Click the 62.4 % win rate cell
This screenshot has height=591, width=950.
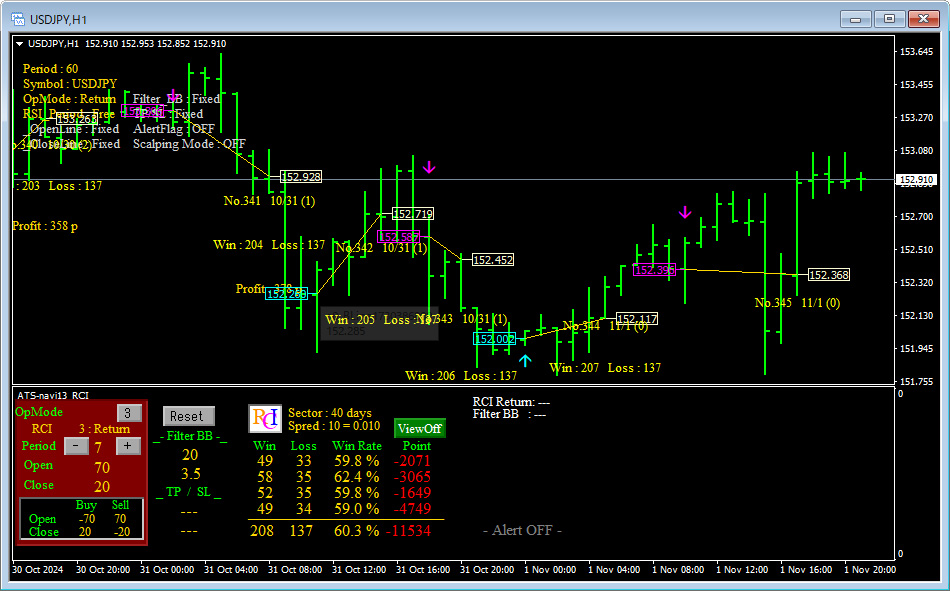357,477
